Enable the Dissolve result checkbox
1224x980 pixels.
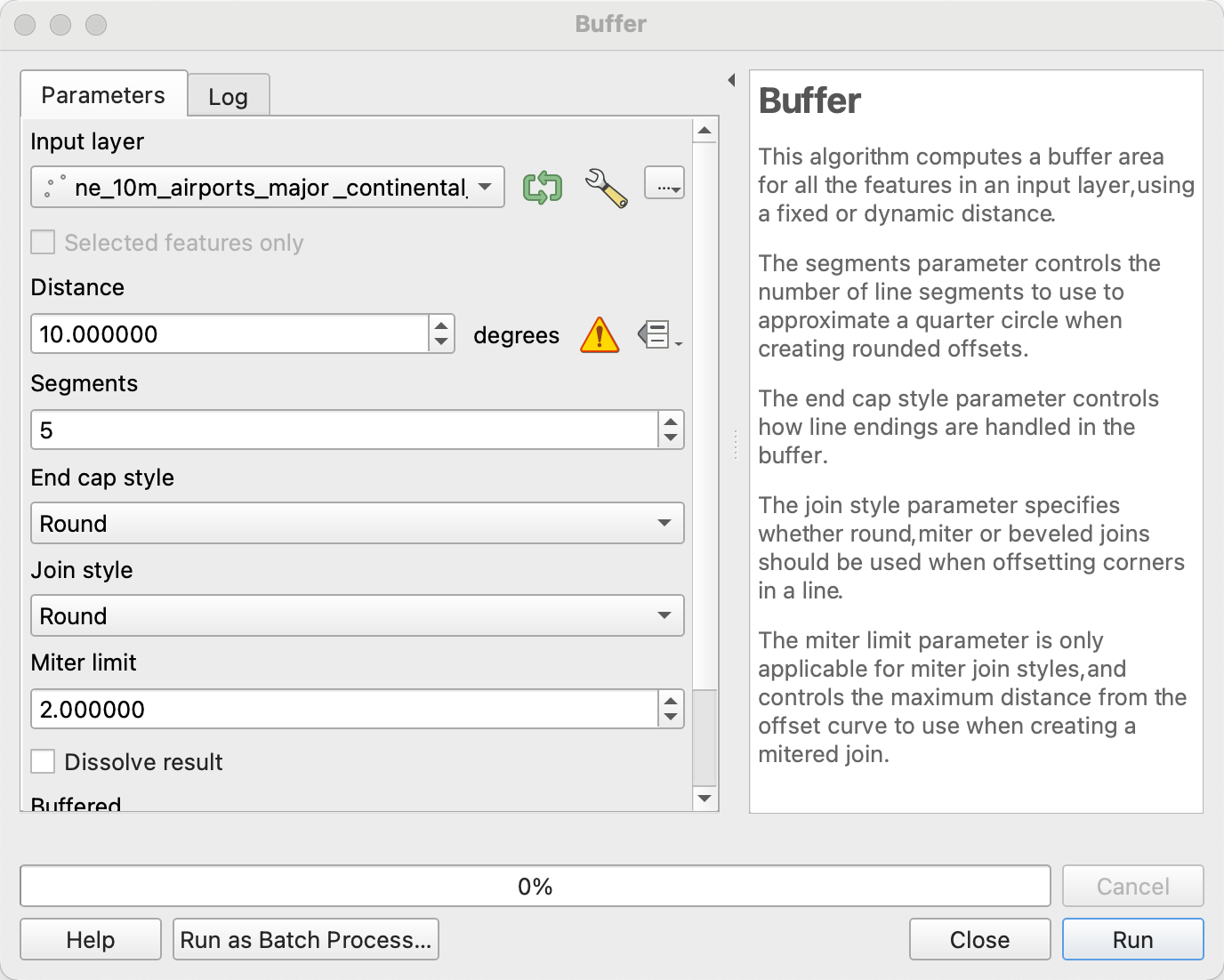(42, 761)
